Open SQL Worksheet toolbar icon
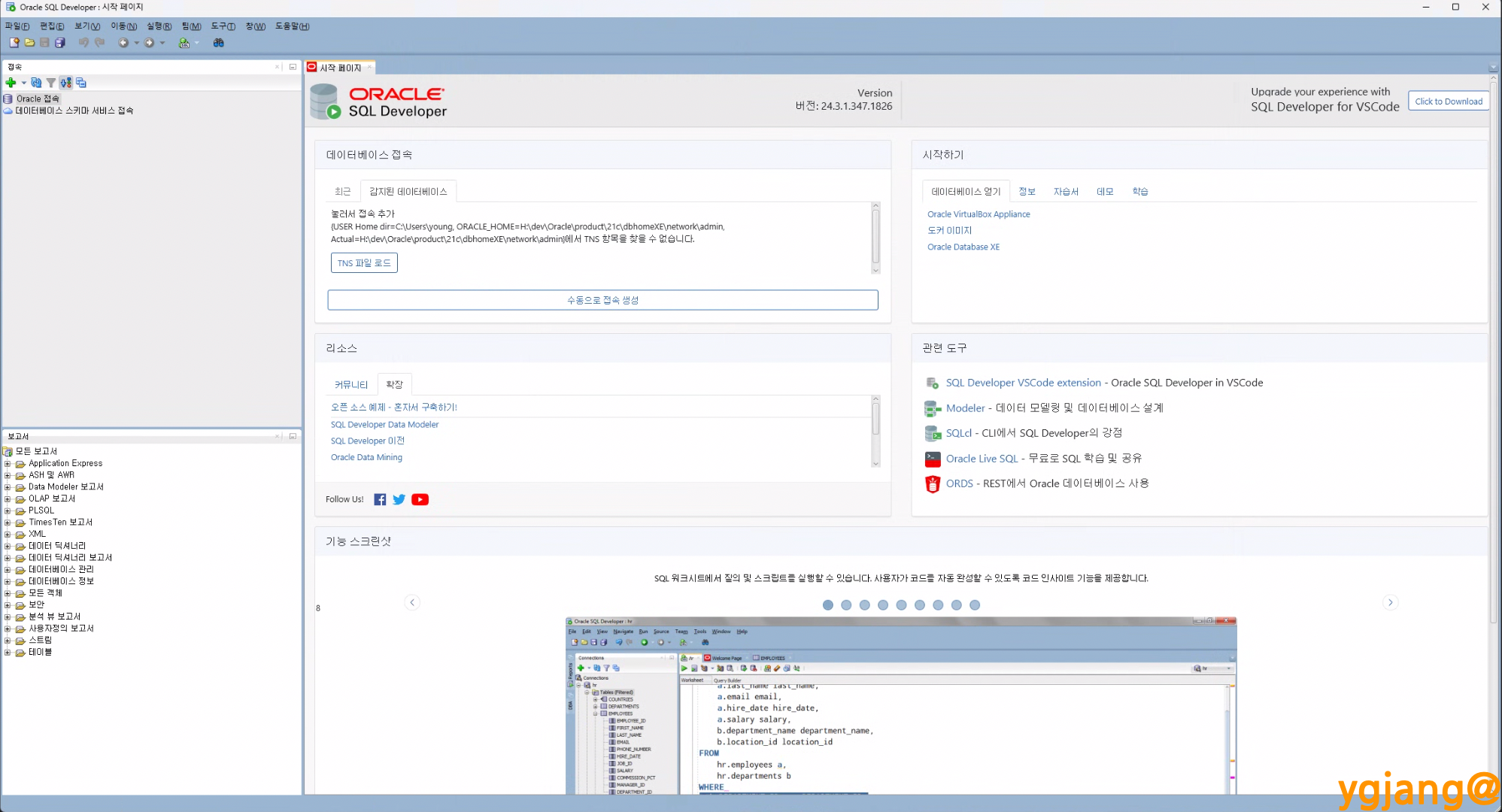 click(184, 43)
